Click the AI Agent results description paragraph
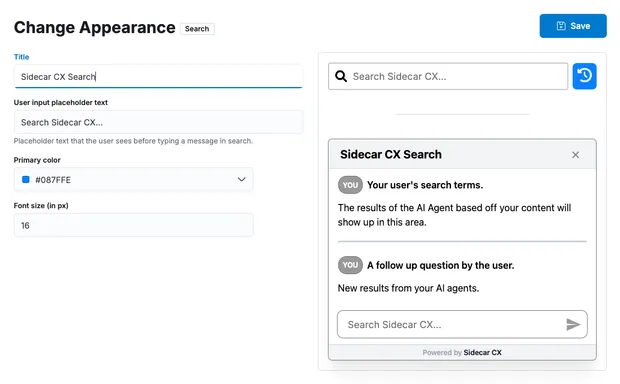This screenshot has width=620, height=384. tap(454, 215)
